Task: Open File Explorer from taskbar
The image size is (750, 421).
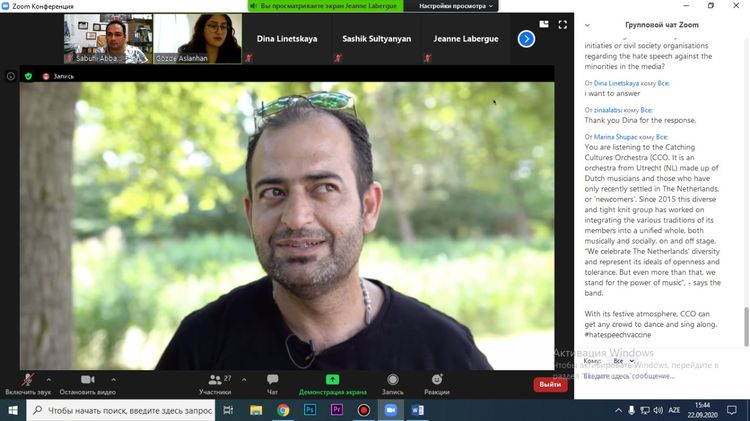Action: click(x=256, y=410)
